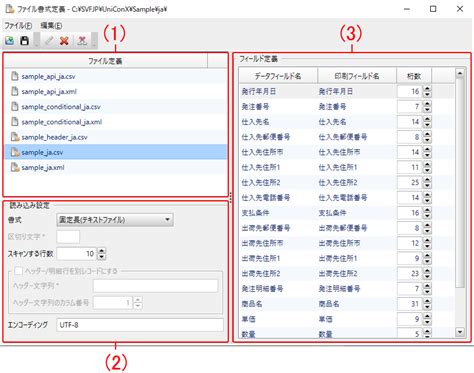This screenshot has height=373, width=474.
Task: Click the ヘッダー文字列のカラム番号 number field
Action: 112,303
